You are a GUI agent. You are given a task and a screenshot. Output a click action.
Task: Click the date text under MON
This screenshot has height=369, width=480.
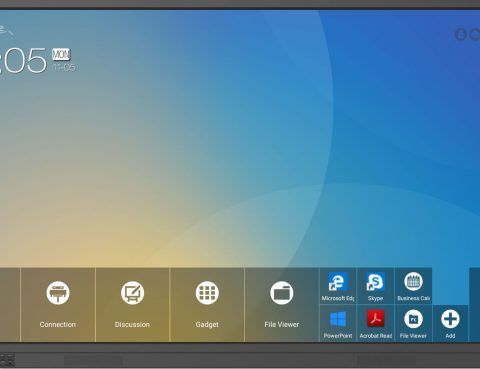(x=64, y=67)
